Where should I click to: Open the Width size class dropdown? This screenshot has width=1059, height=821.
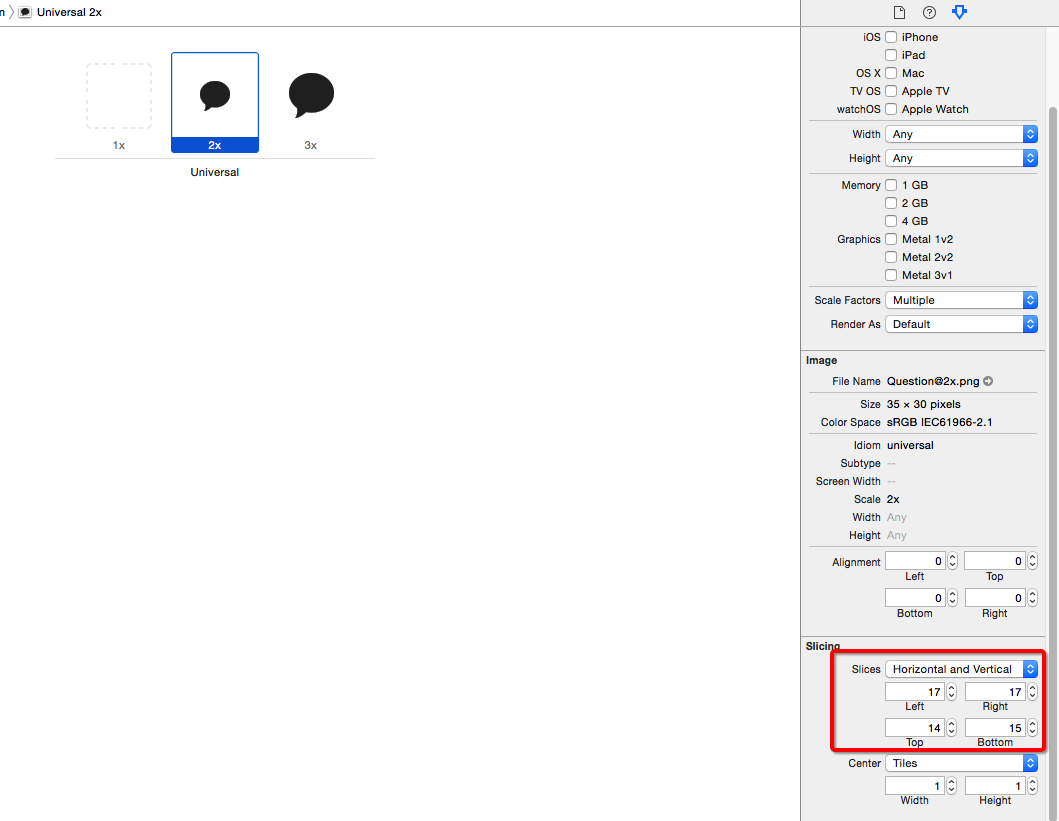click(x=961, y=134)
